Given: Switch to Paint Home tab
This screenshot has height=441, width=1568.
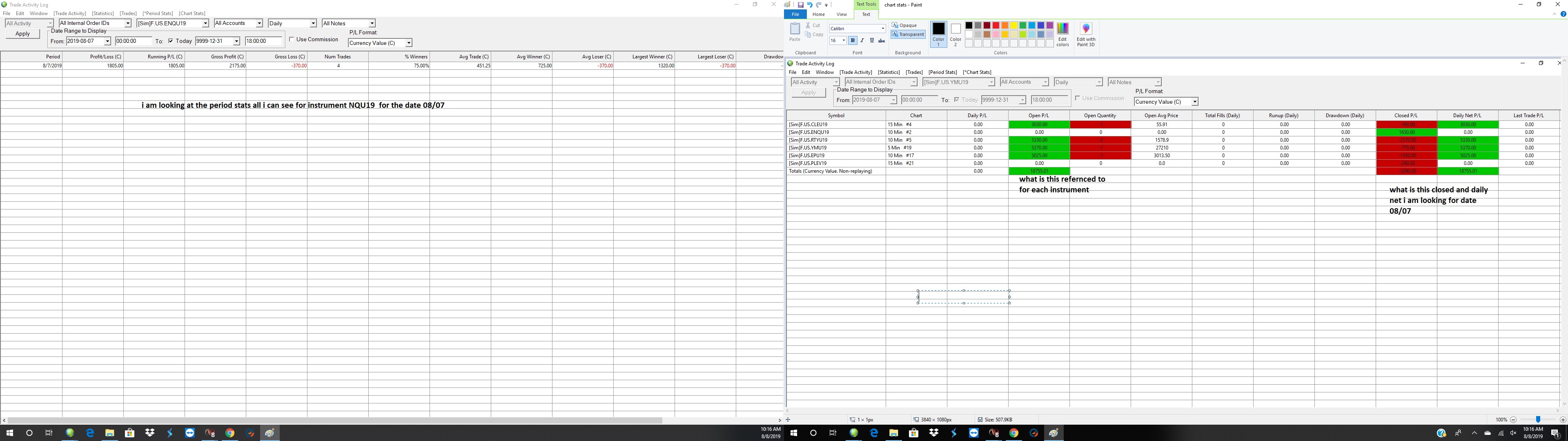Looking at the screenshot, I should tap(818, 15).
